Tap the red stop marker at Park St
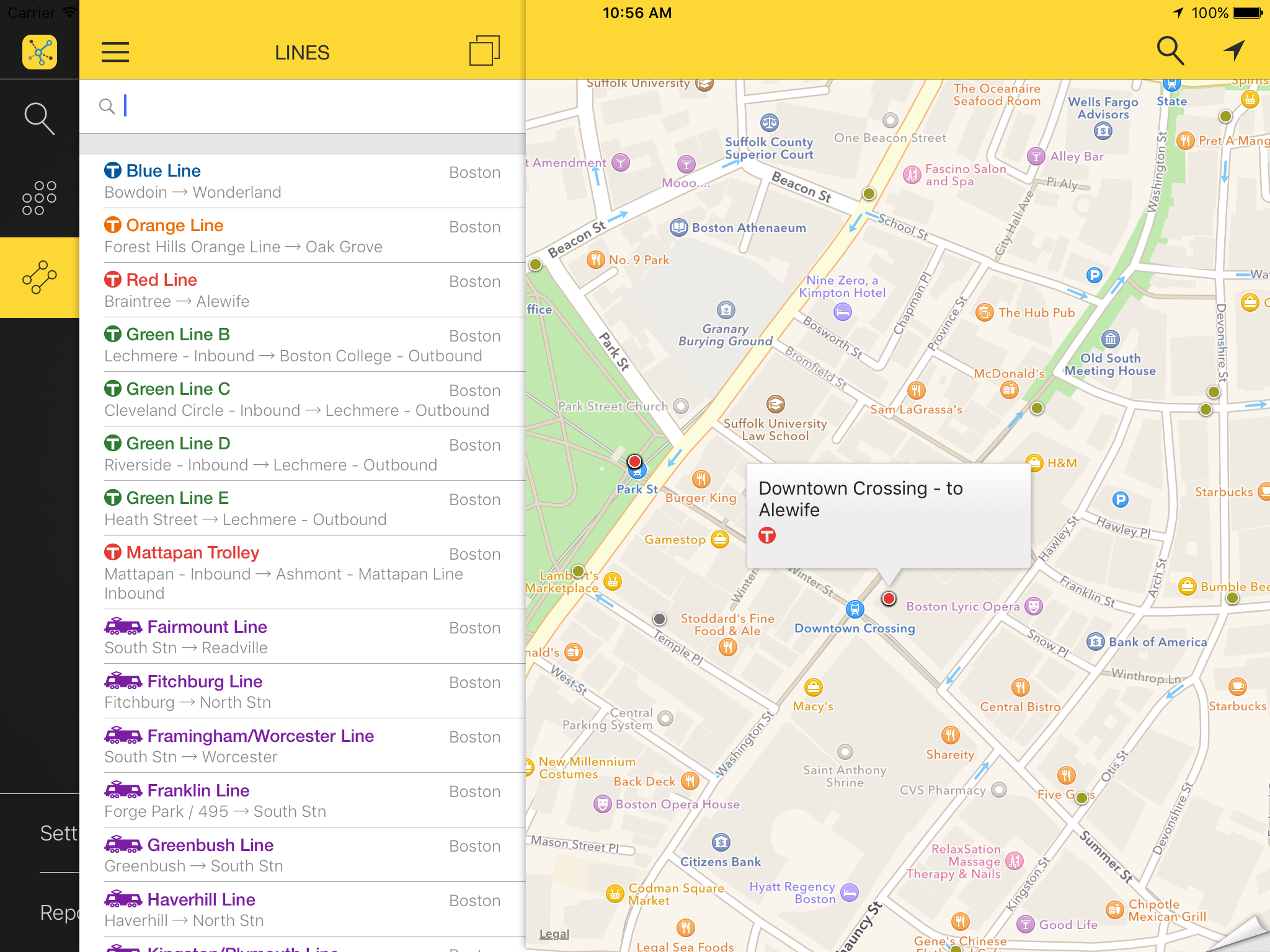 coord(634,461)
